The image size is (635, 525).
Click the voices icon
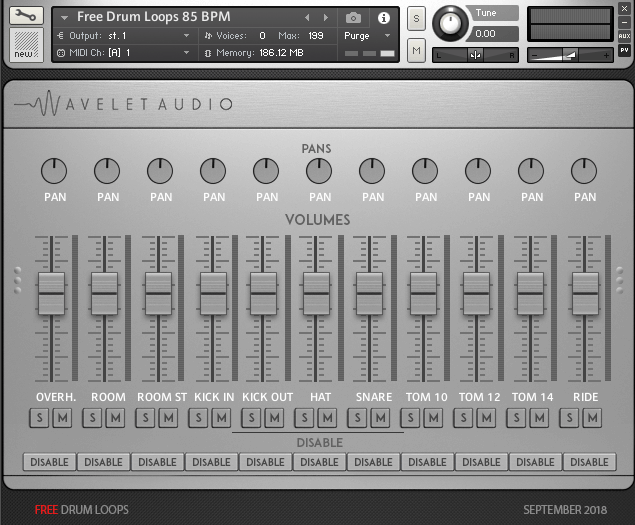(208, 36)
